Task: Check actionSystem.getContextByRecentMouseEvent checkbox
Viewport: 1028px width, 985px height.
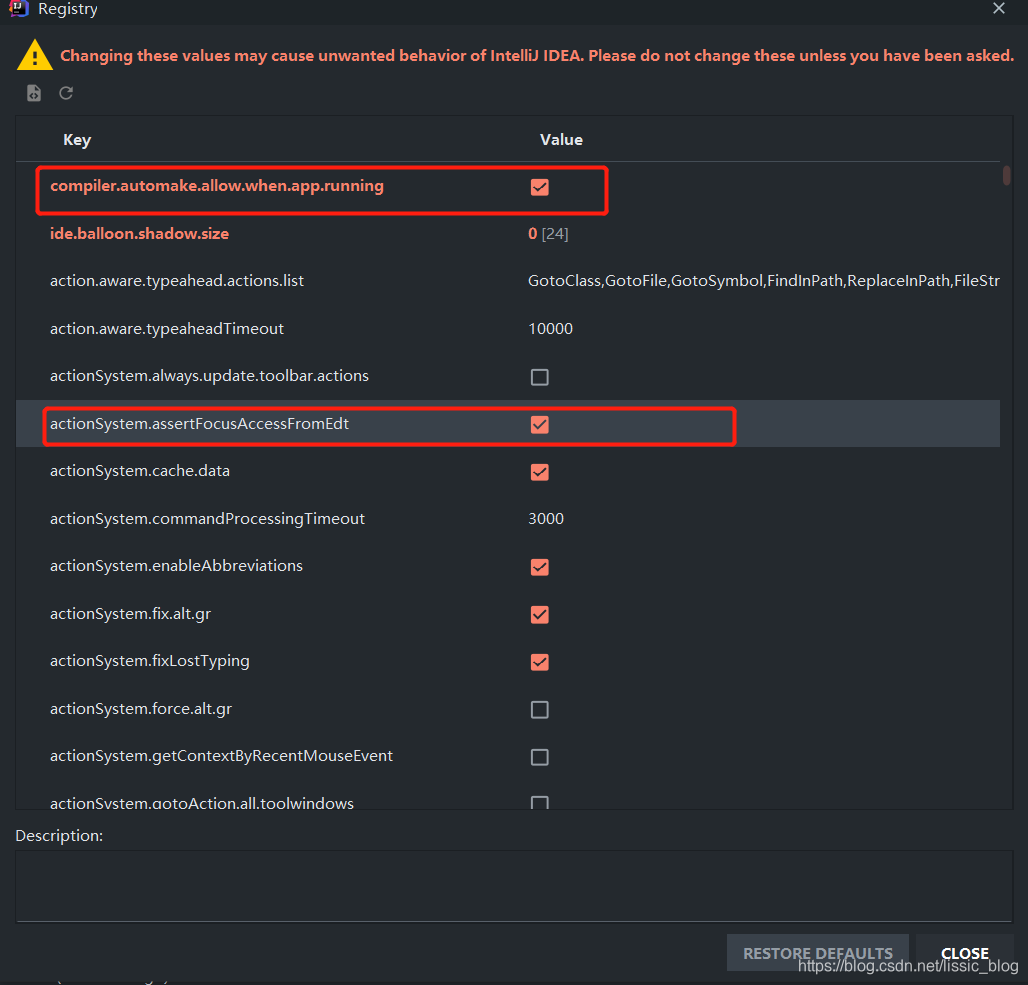Action: 540,757
